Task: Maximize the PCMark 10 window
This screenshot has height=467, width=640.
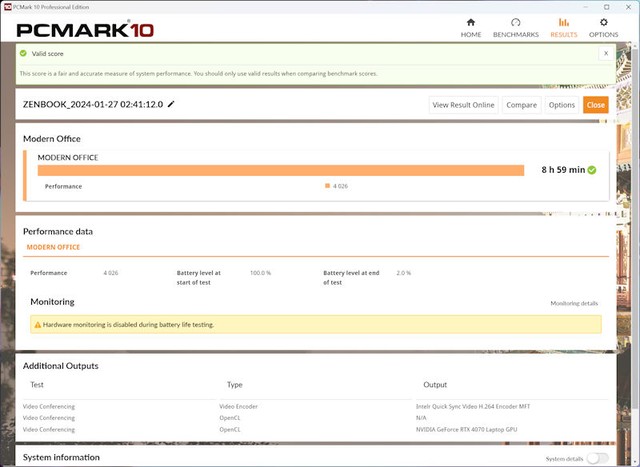Action: 607,7
